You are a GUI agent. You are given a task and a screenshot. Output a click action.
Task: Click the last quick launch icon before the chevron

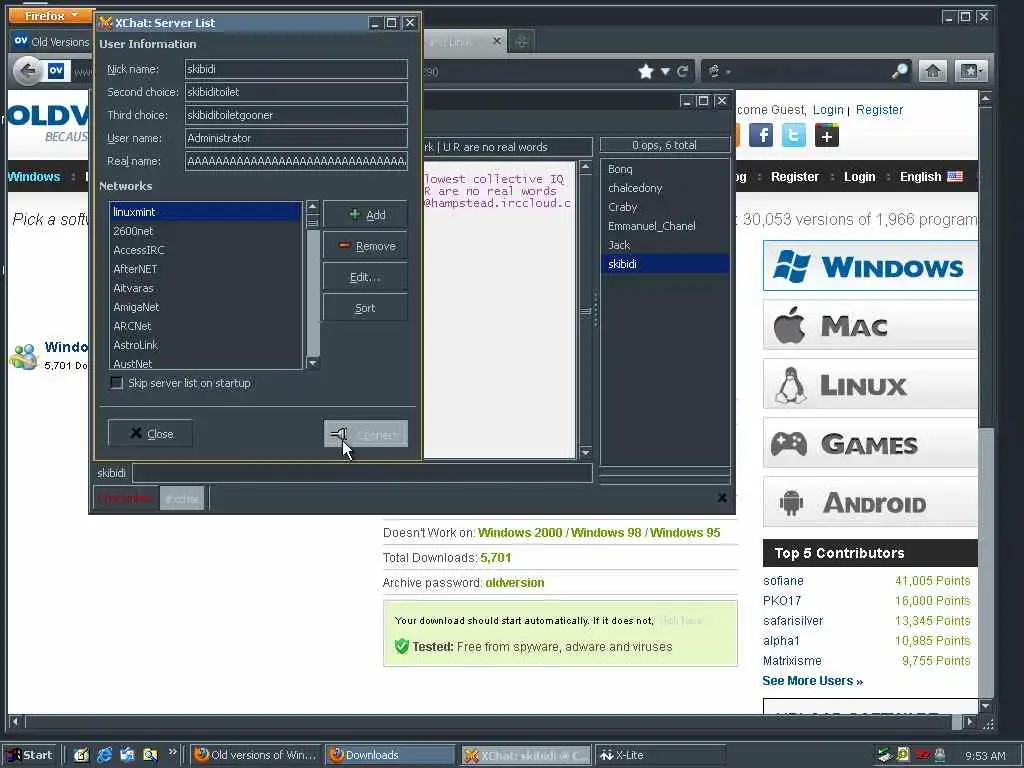(150, 755)
